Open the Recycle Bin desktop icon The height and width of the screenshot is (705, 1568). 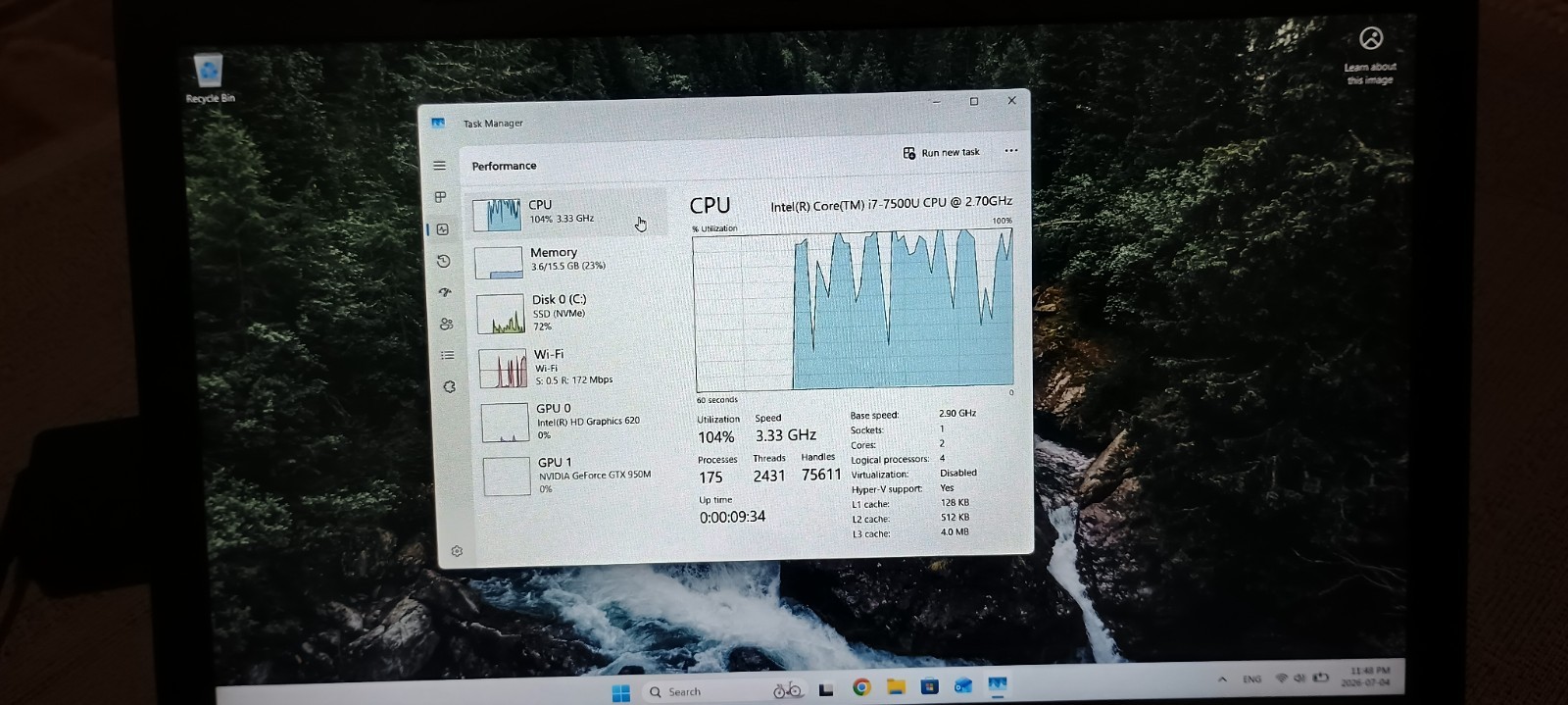tap(209, 78)
